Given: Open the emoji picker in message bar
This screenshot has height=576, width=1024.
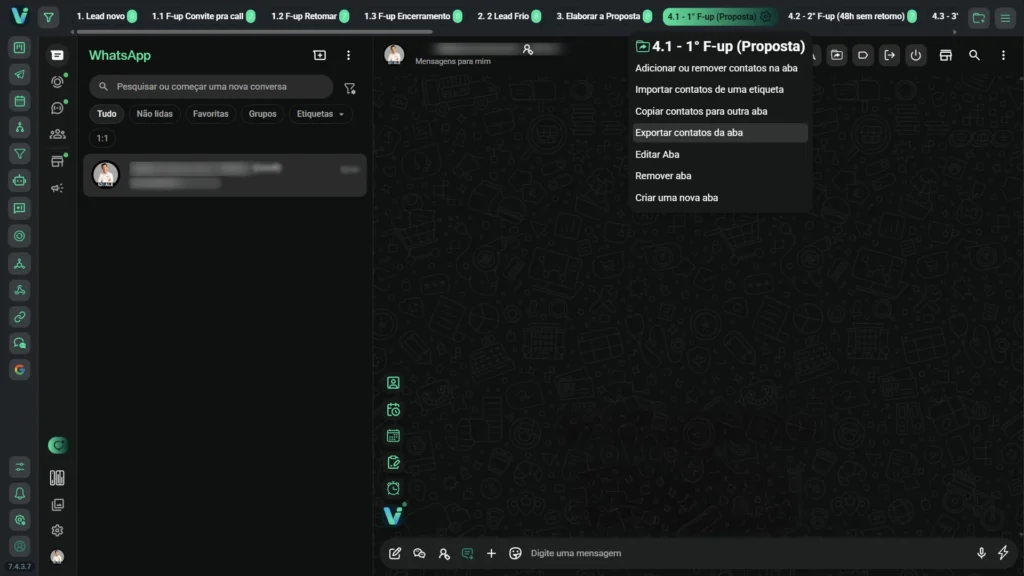Looking at the screenshot, I should coord(516,553).
